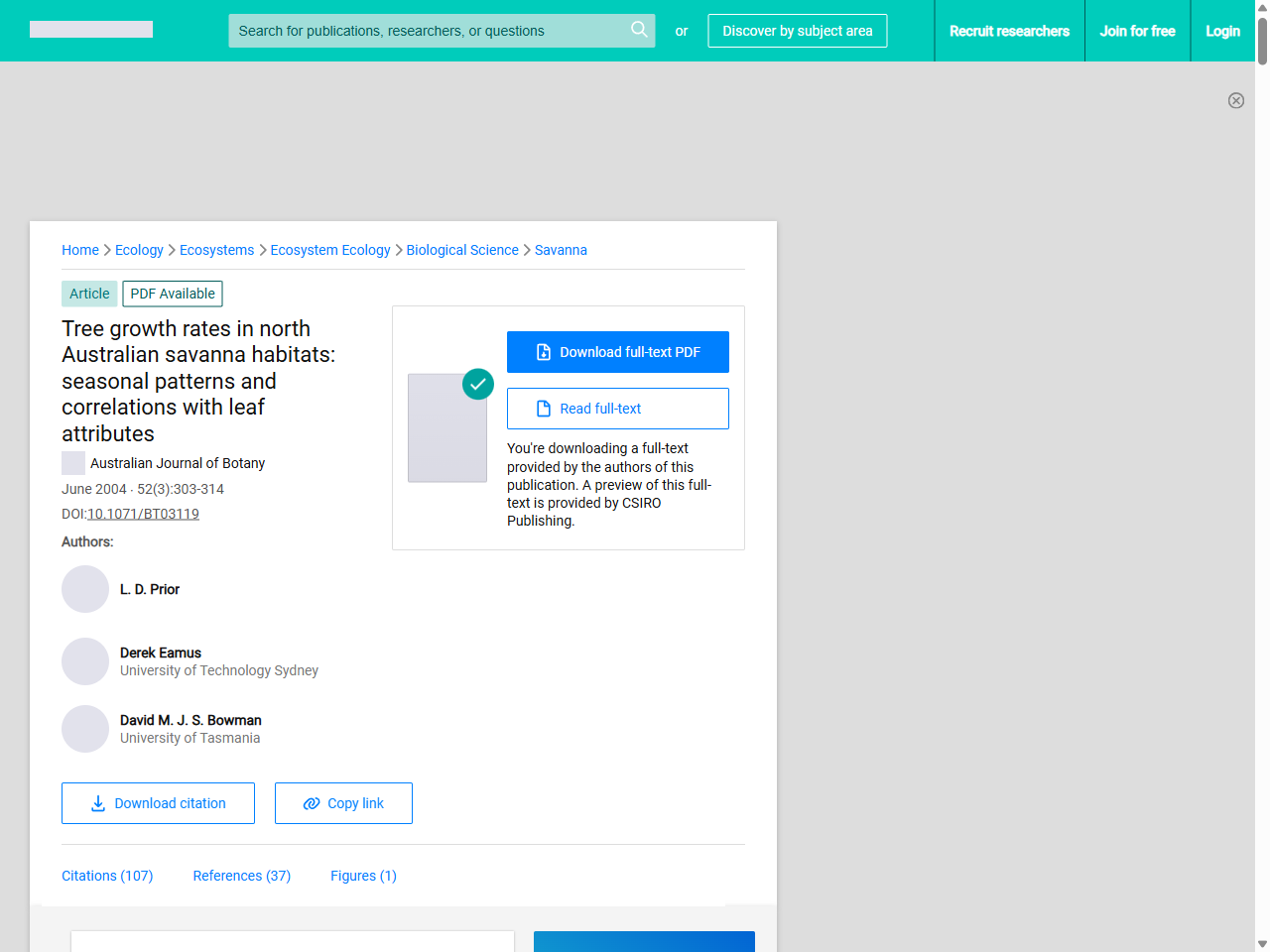Screen dimensions: 1270x952
Task: Go to Ecosystem Ecology breadcrumb
Action: click(330, 250)
